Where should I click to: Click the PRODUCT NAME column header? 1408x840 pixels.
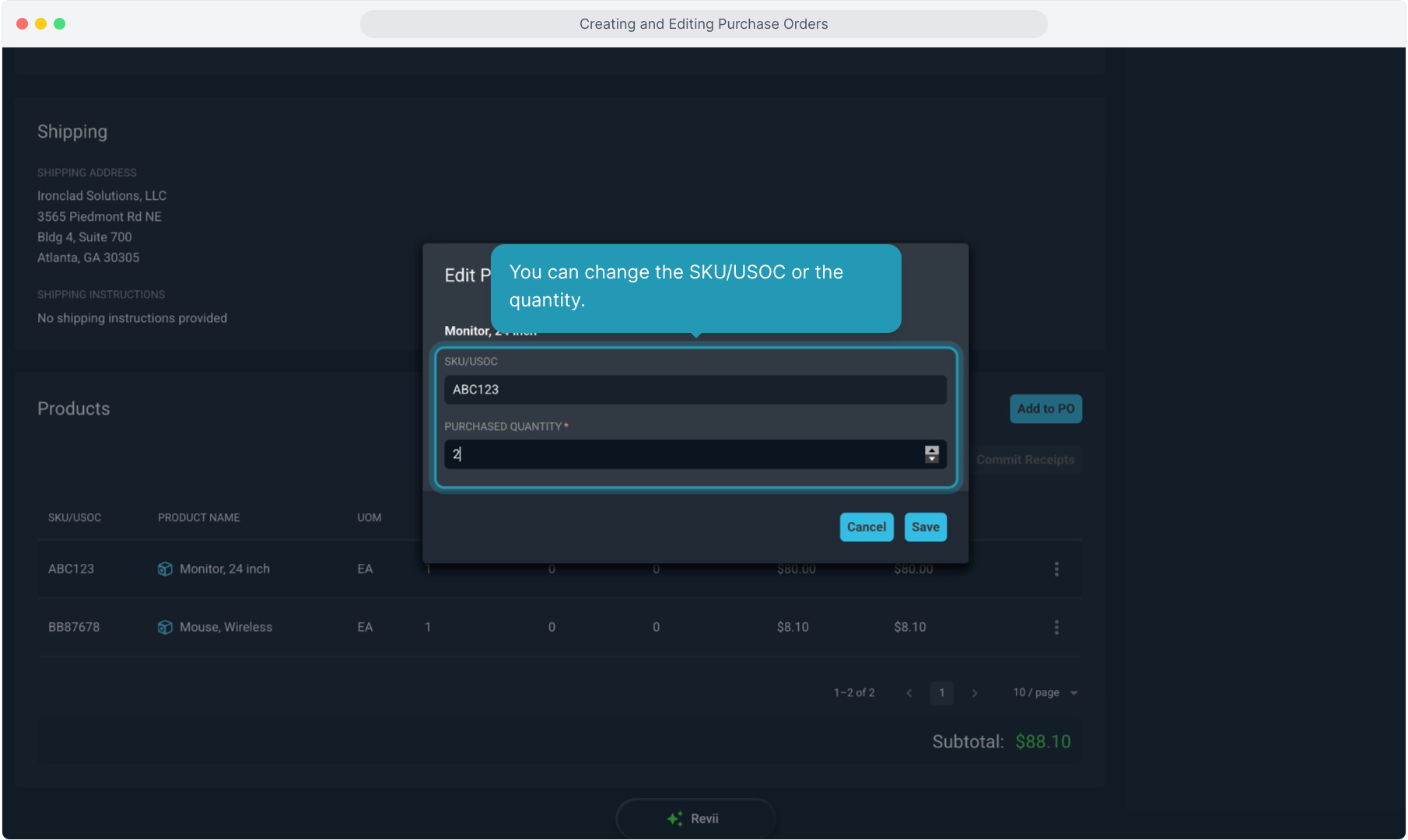point(198,518)
